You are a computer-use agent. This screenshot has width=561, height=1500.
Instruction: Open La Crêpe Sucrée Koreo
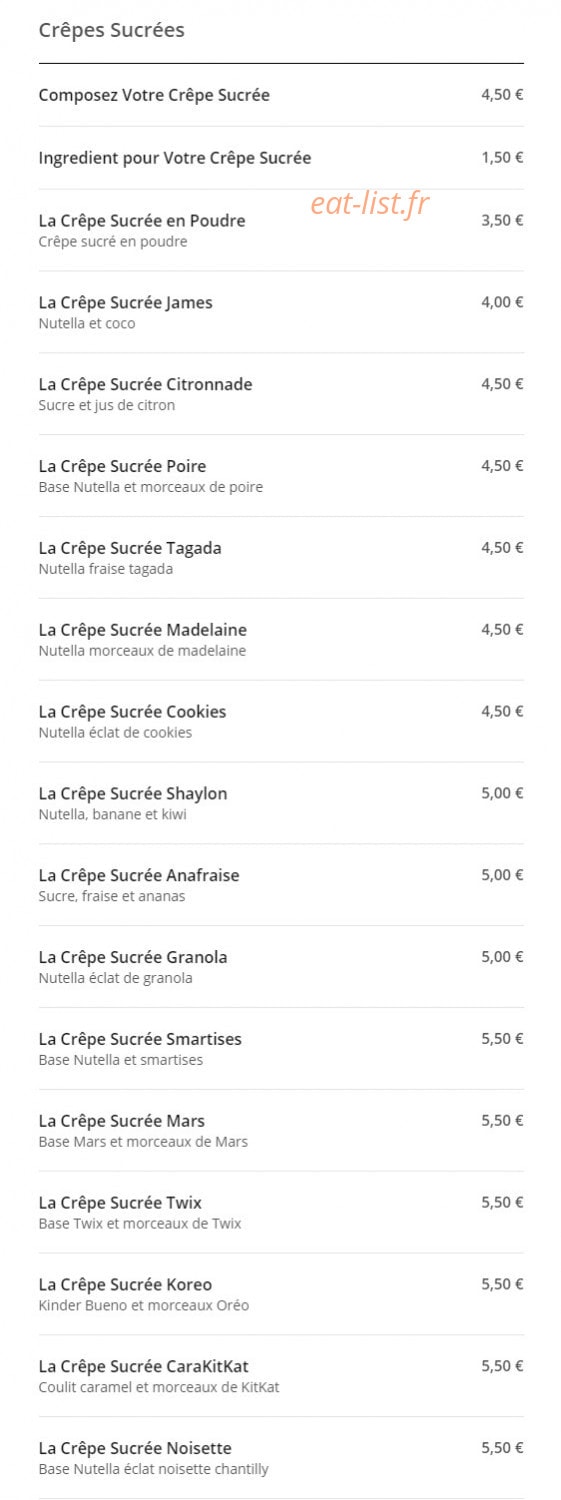(x=281, y=1295)
